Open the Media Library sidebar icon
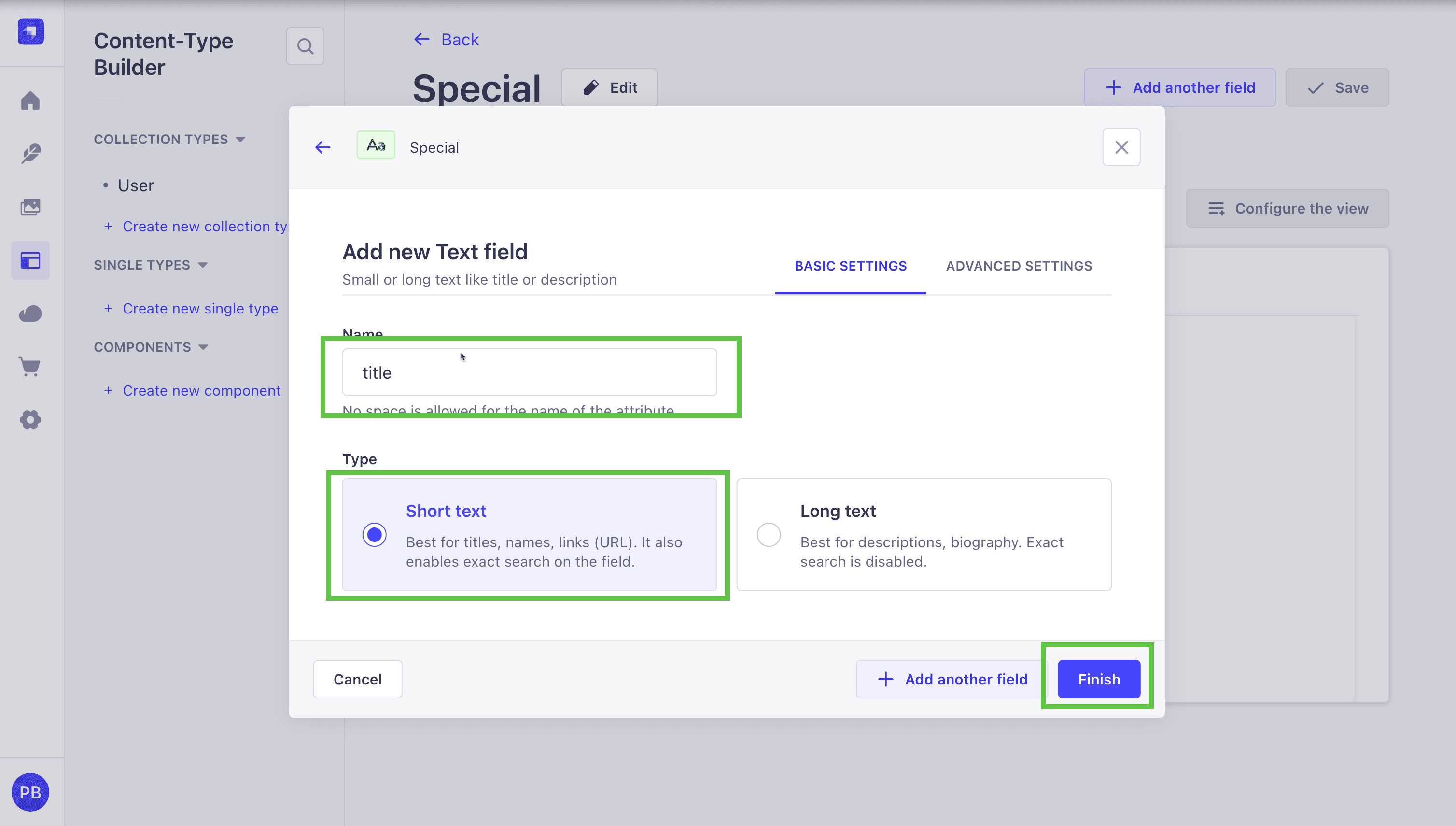Image resolution: width=1456 pixels, height=826 pixels. click(30, 207)
